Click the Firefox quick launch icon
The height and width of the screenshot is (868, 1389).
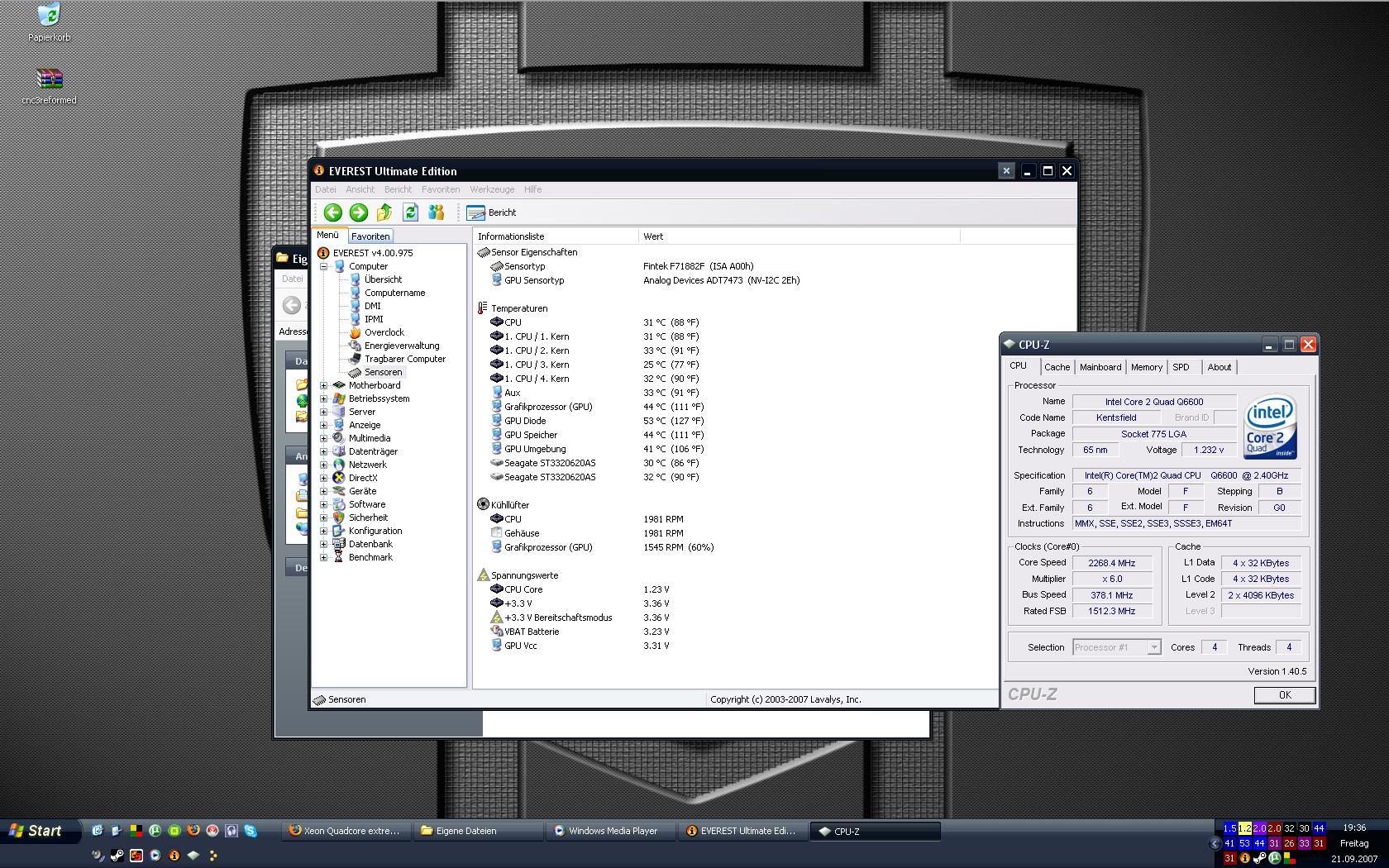tap(193, 831)
